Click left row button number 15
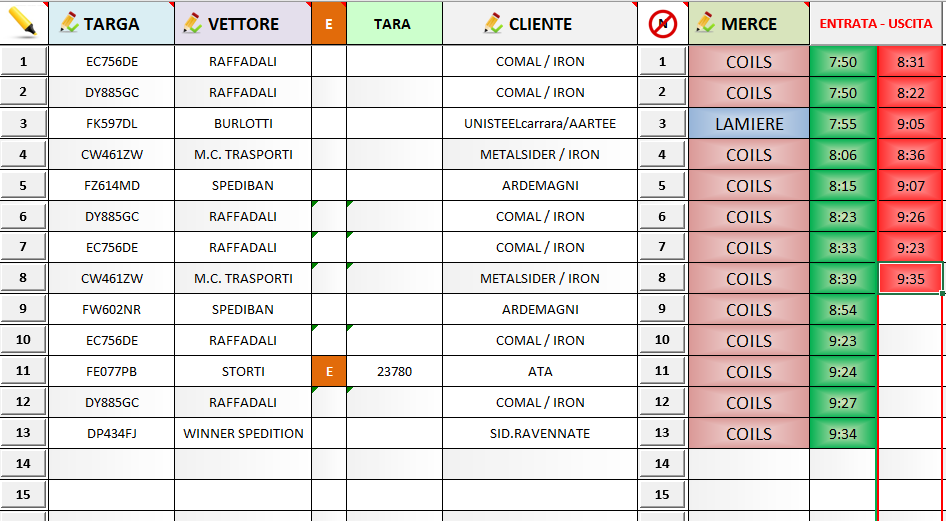 pyautogui.click(x=24, y=494)
